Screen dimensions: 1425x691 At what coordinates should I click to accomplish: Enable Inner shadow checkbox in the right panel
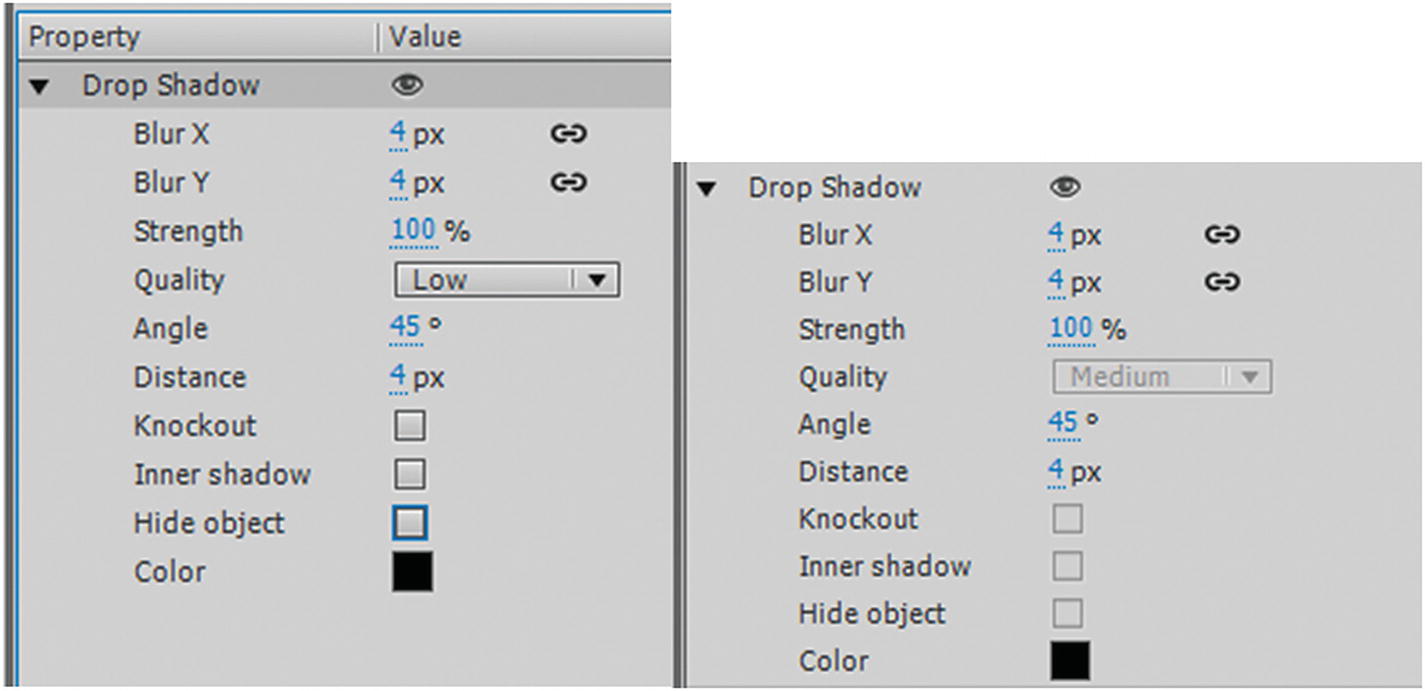pyautogui.click(x=1067, y=567)
